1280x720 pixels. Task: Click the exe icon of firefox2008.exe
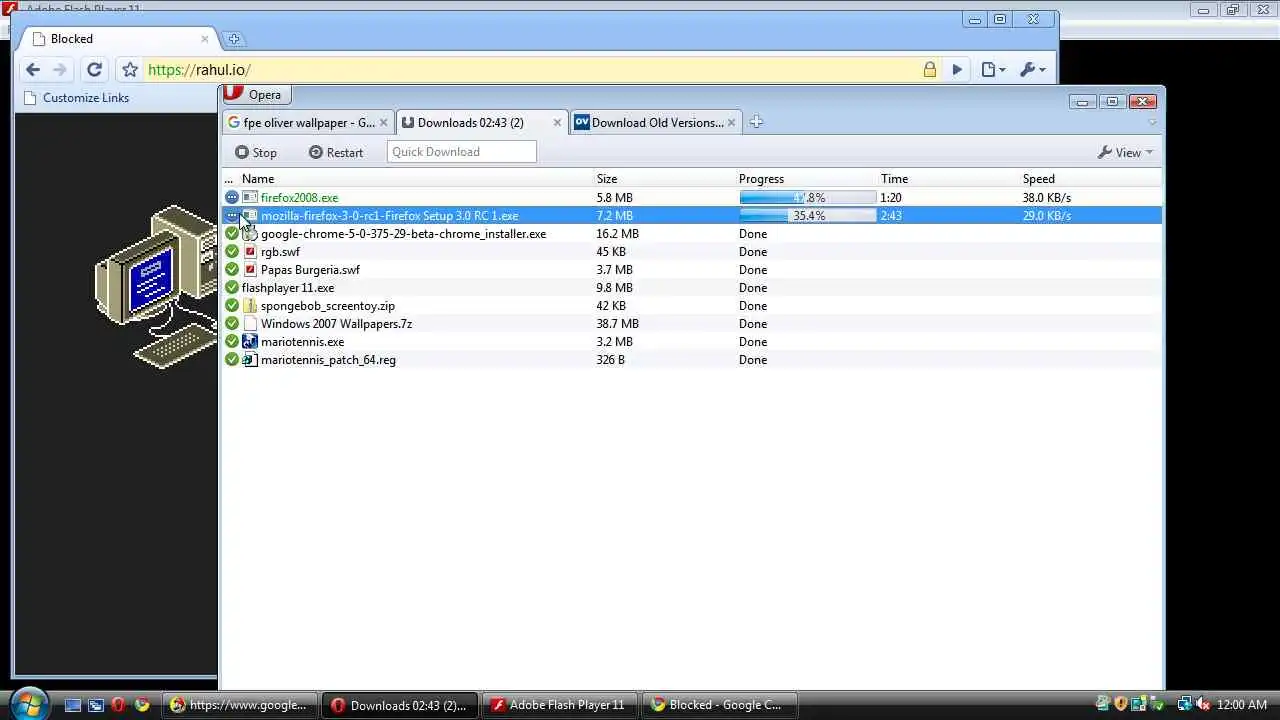point(250,197)
